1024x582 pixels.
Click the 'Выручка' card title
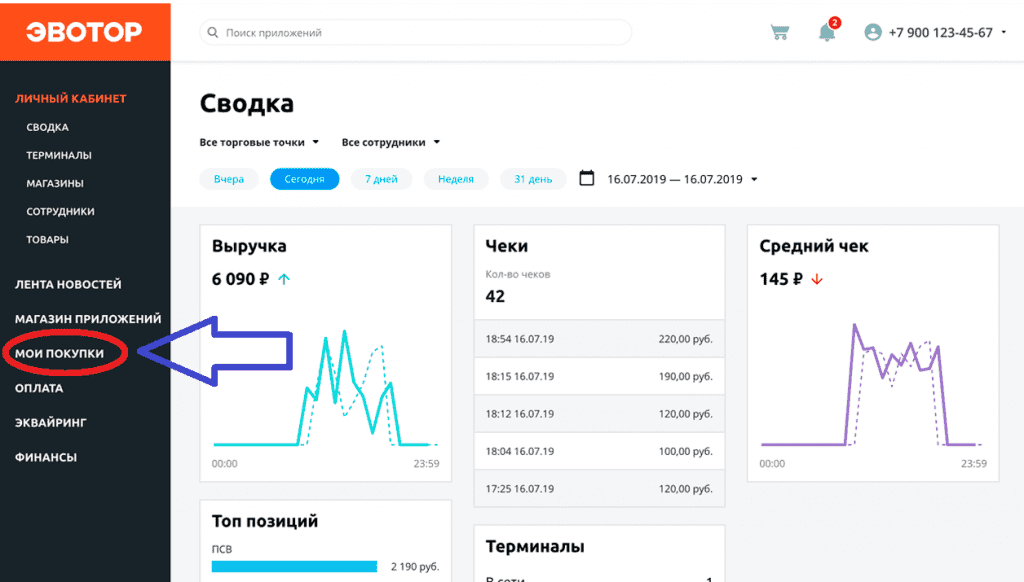point(249,246)
